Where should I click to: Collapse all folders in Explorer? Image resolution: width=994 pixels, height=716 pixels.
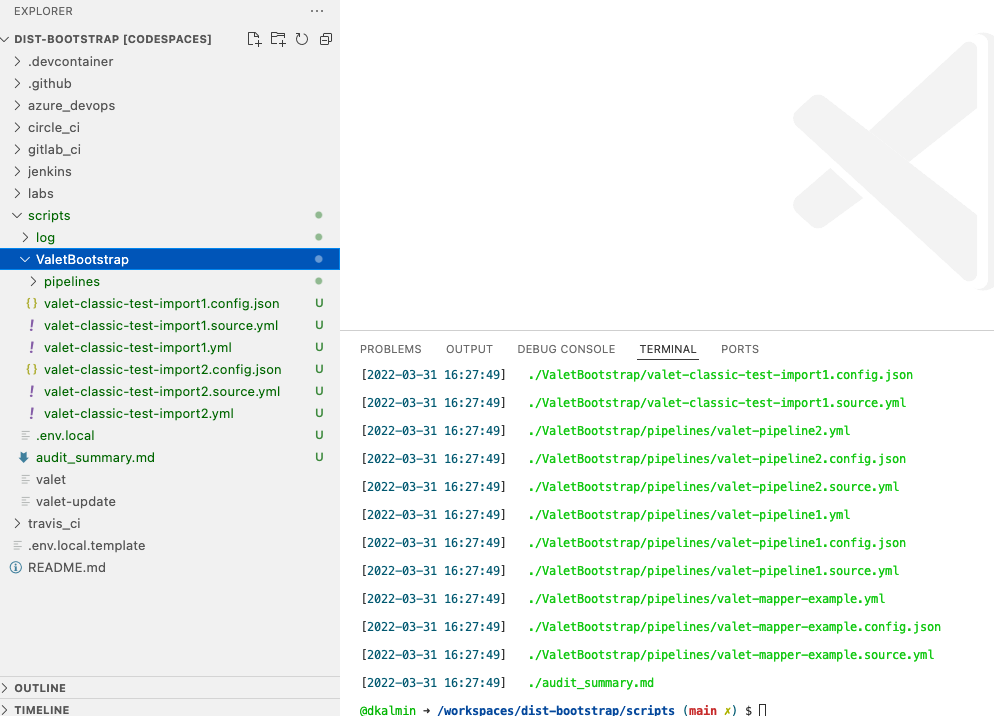click(x=326, y=39)
